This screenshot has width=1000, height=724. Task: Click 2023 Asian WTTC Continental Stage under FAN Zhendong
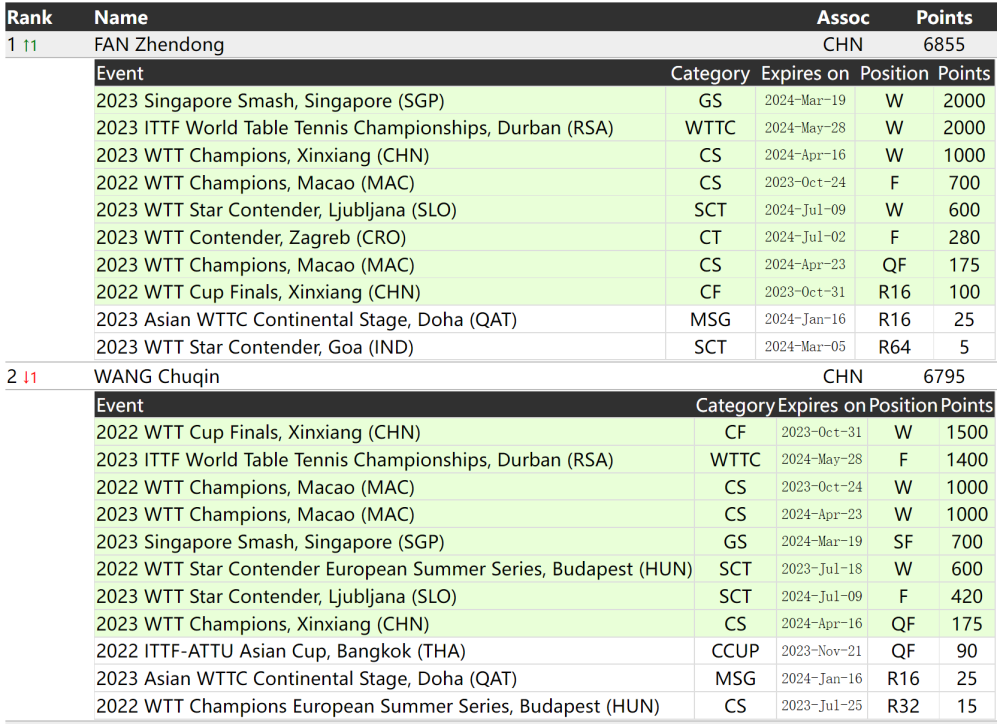(306, 320)
